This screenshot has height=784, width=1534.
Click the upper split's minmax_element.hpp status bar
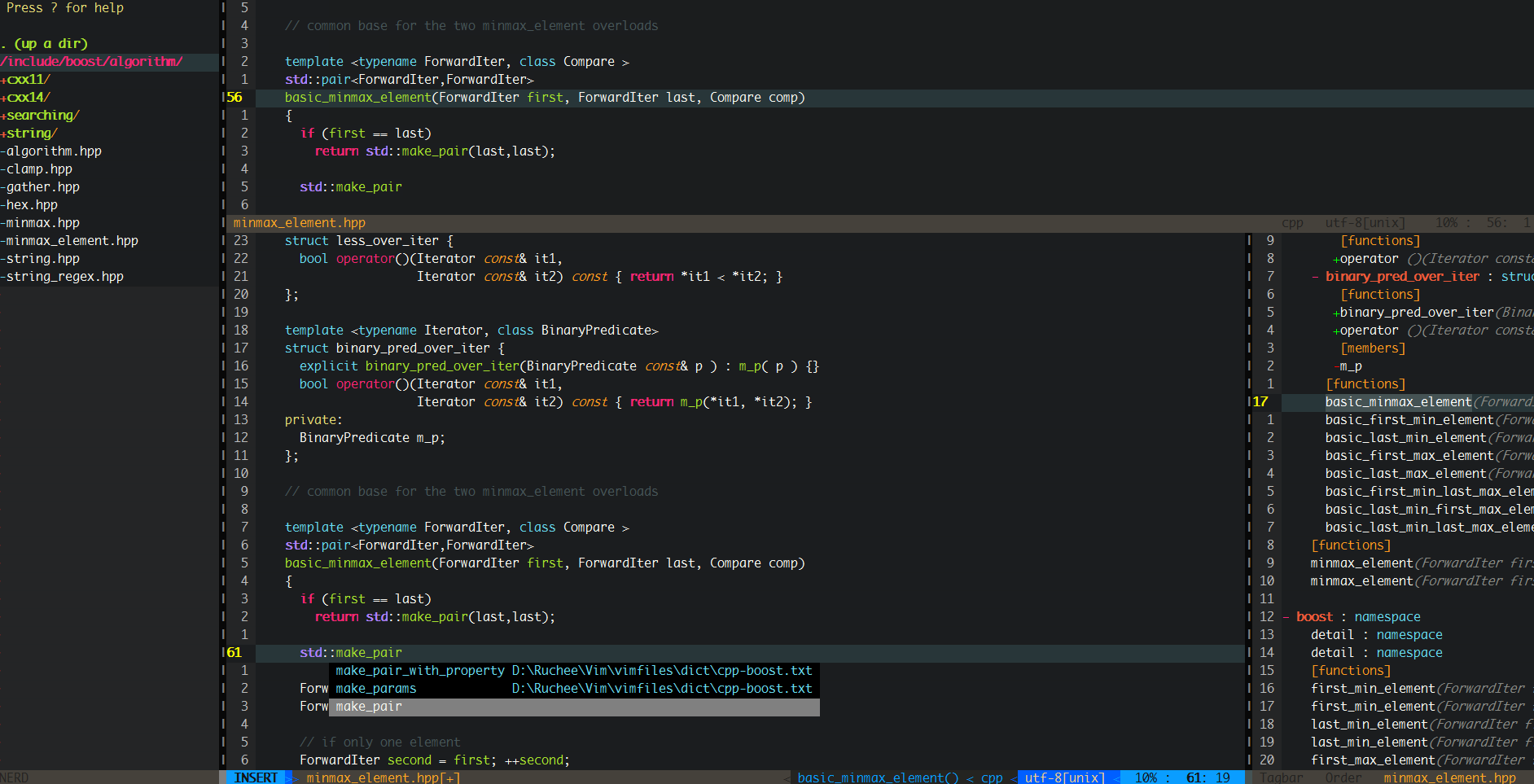300,223
